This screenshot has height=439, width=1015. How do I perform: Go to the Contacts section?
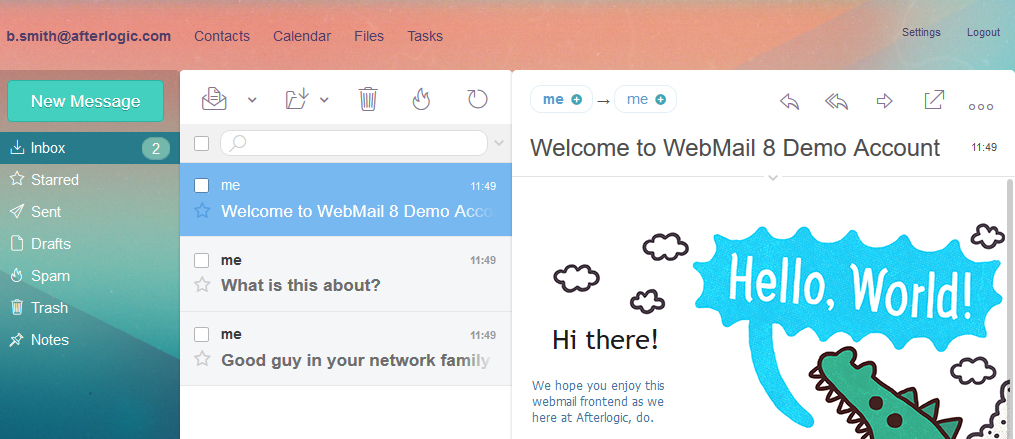click(222, 36)
